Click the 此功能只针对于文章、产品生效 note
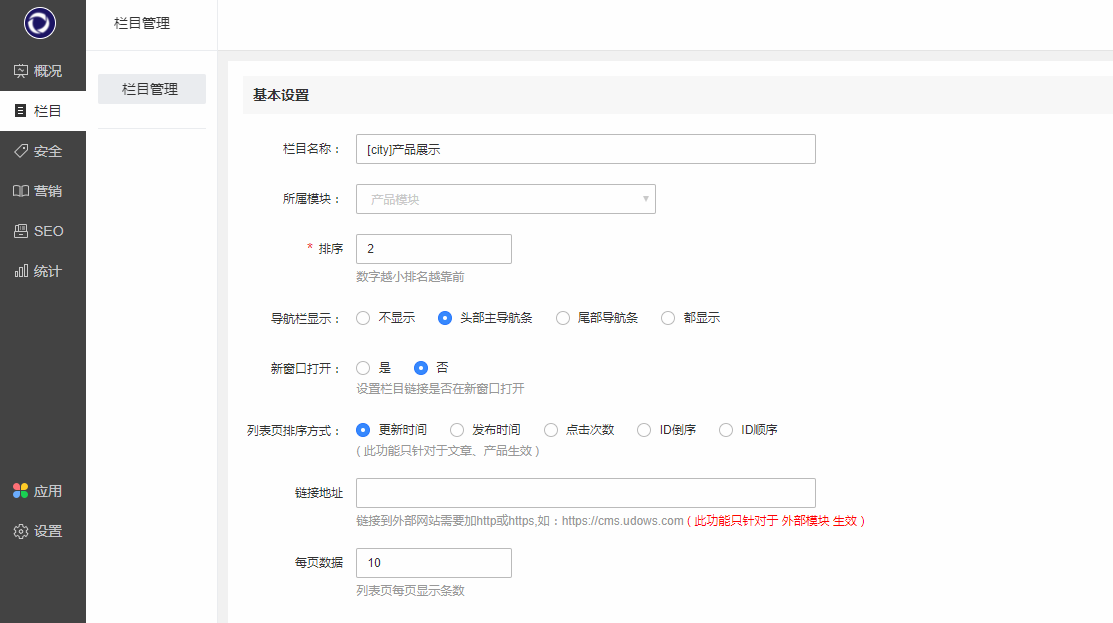 [x=448, y=451]
